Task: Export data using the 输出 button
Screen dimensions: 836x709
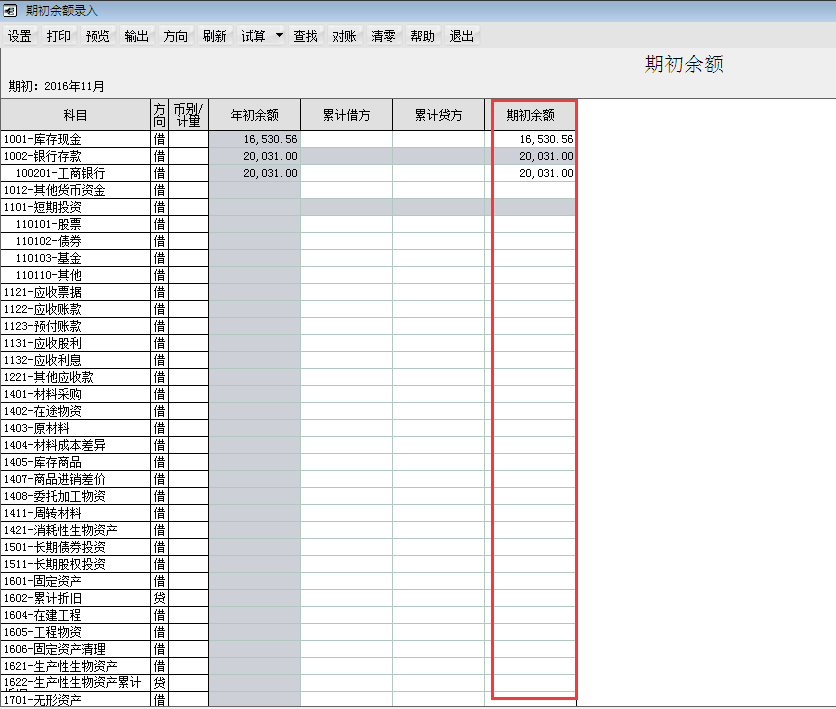Action: point(136,35)
